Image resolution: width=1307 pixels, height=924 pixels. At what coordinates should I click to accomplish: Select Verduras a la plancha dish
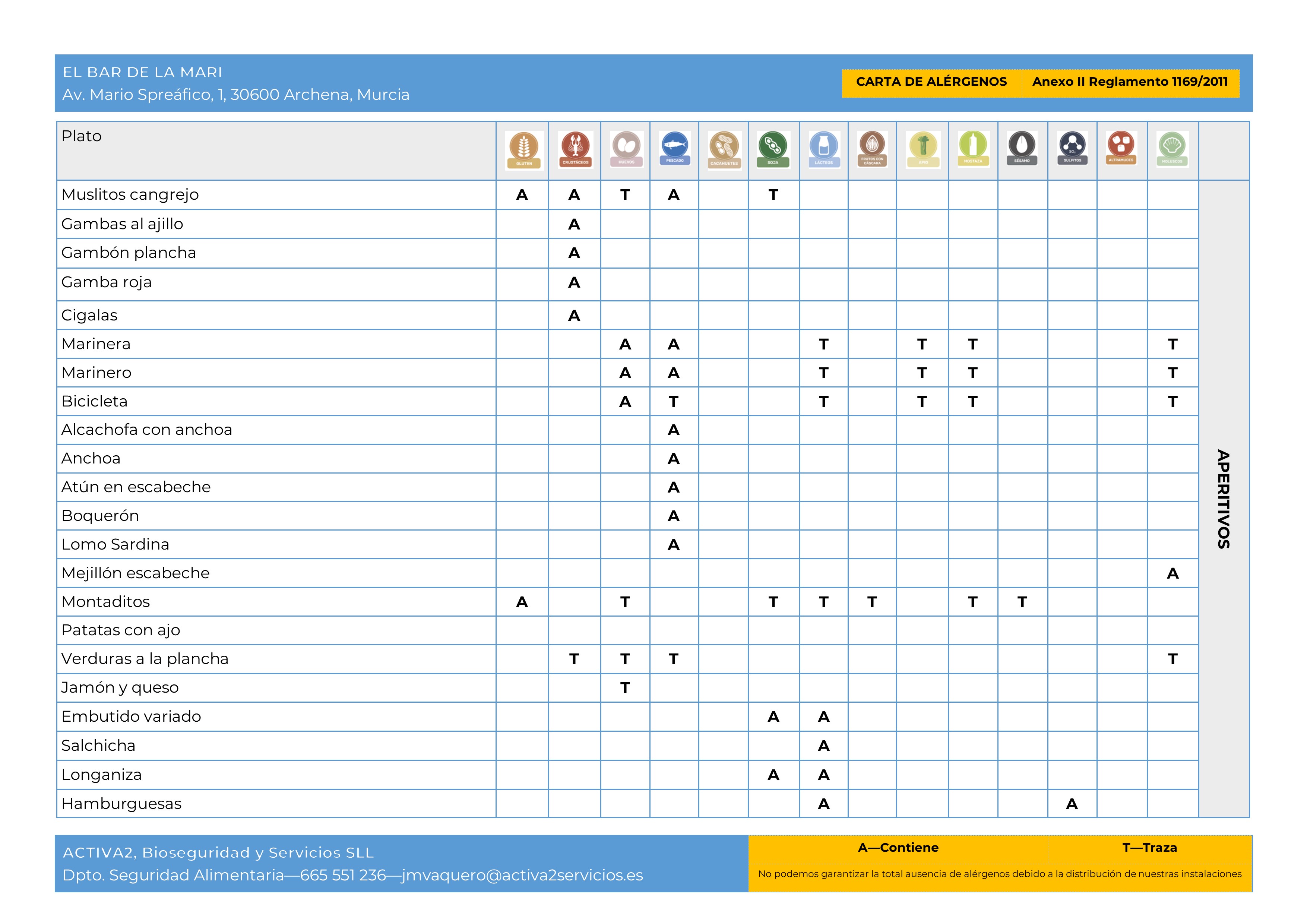(x=145, y=659)
